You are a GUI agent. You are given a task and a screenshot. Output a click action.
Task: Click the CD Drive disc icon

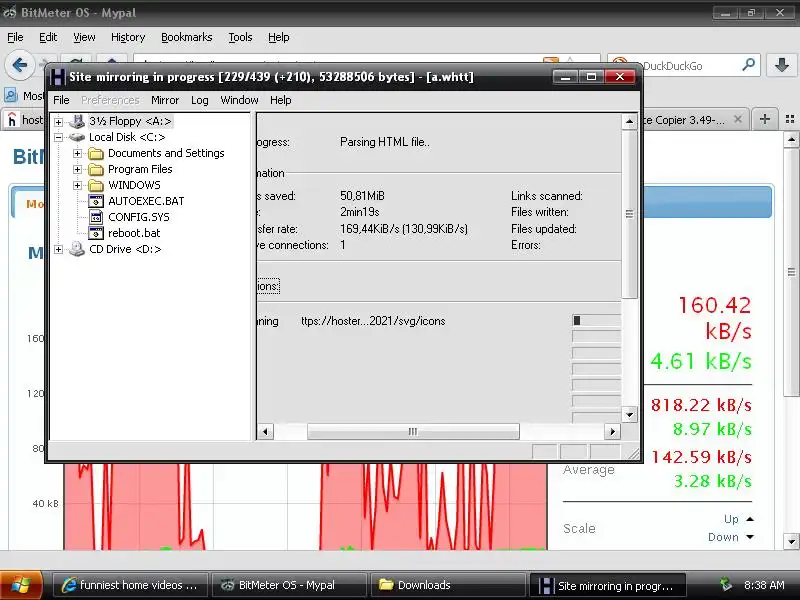coord(77,249)
